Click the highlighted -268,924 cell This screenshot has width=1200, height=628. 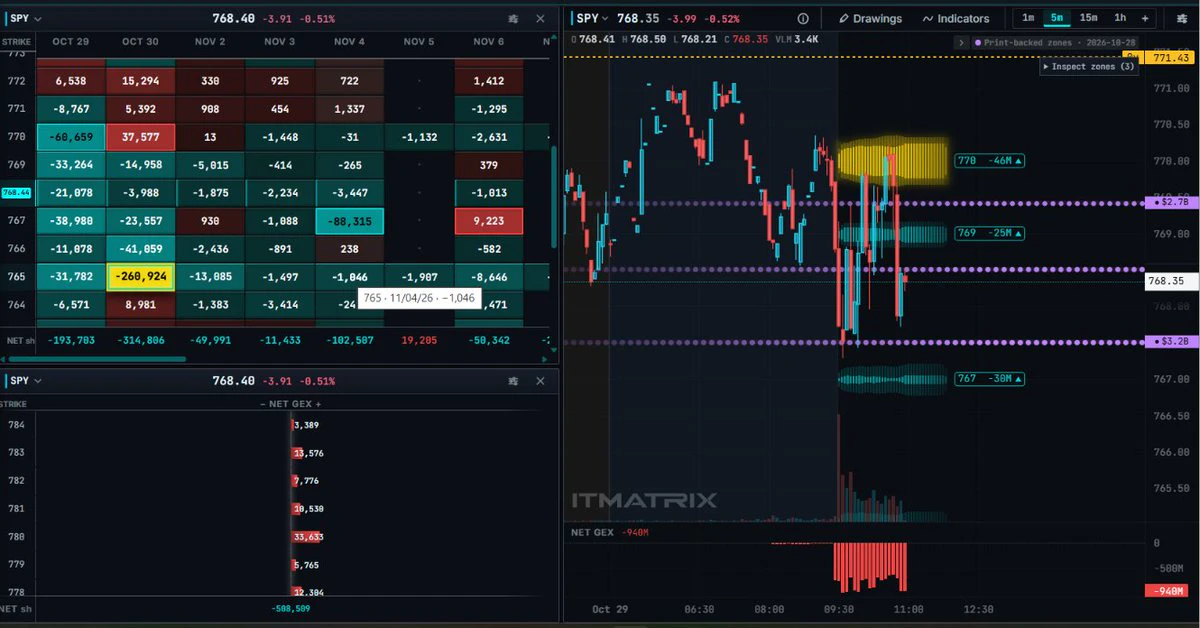click(140, 277)
